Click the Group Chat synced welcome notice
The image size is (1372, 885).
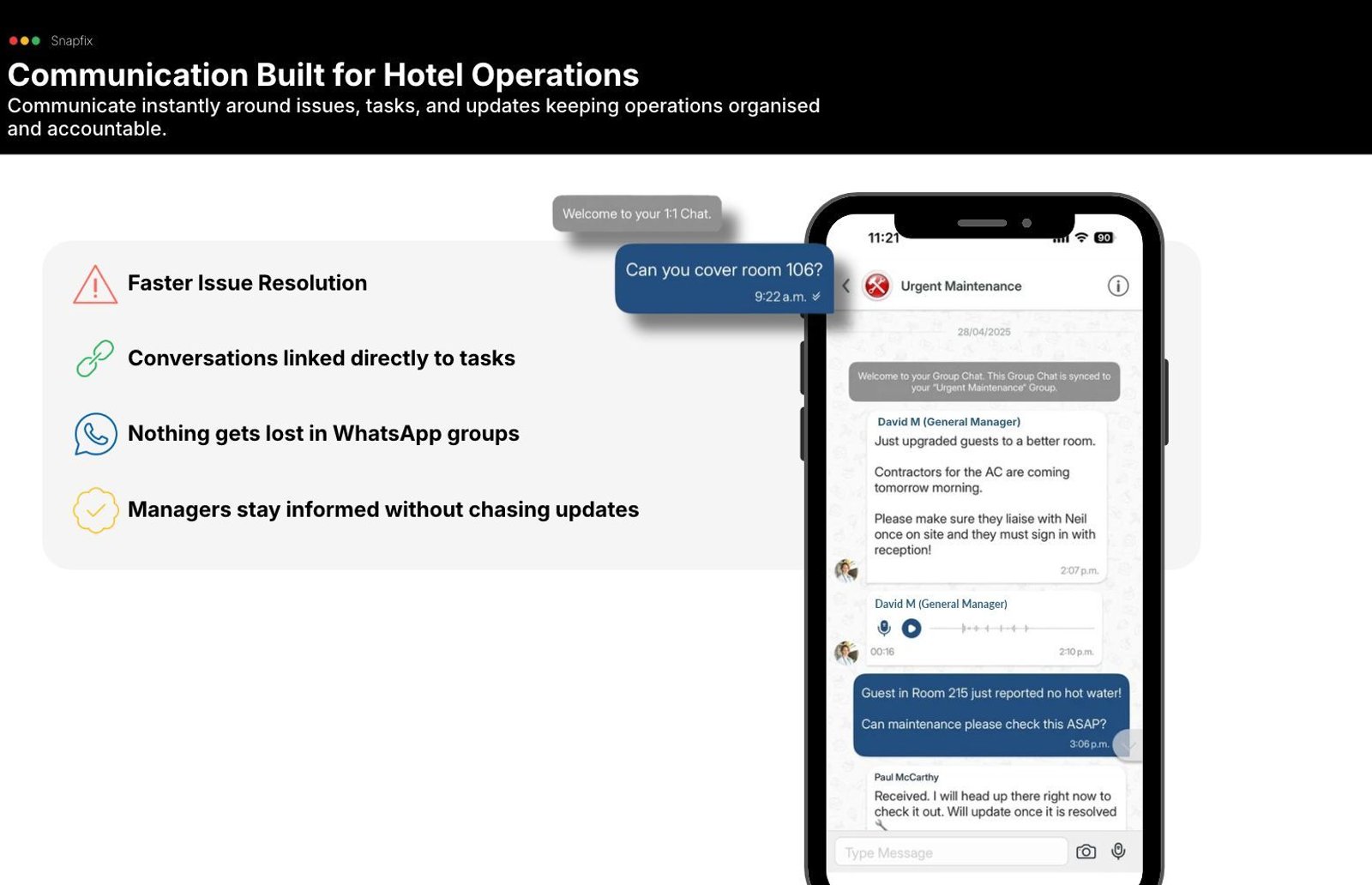tap(984, 382)
